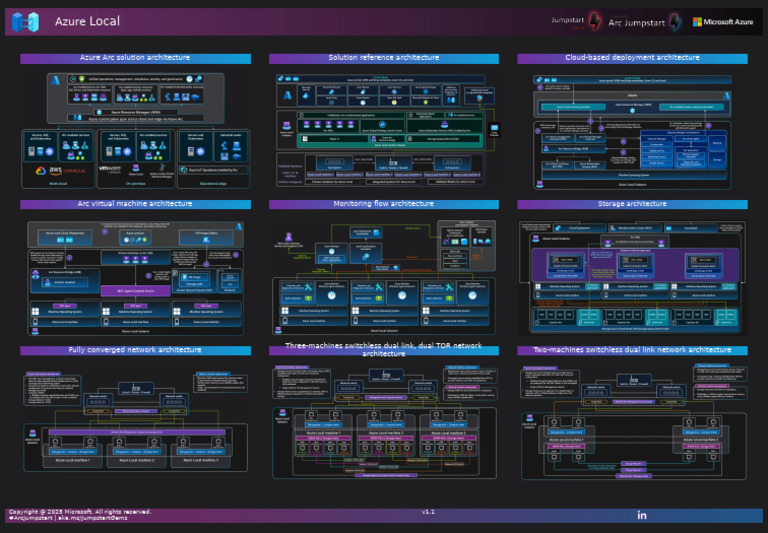Click the Azure 'A' logo in Arc virtual machine diagram
The height and width of the screenshot is (533, 768).
[x=239, y=227]
